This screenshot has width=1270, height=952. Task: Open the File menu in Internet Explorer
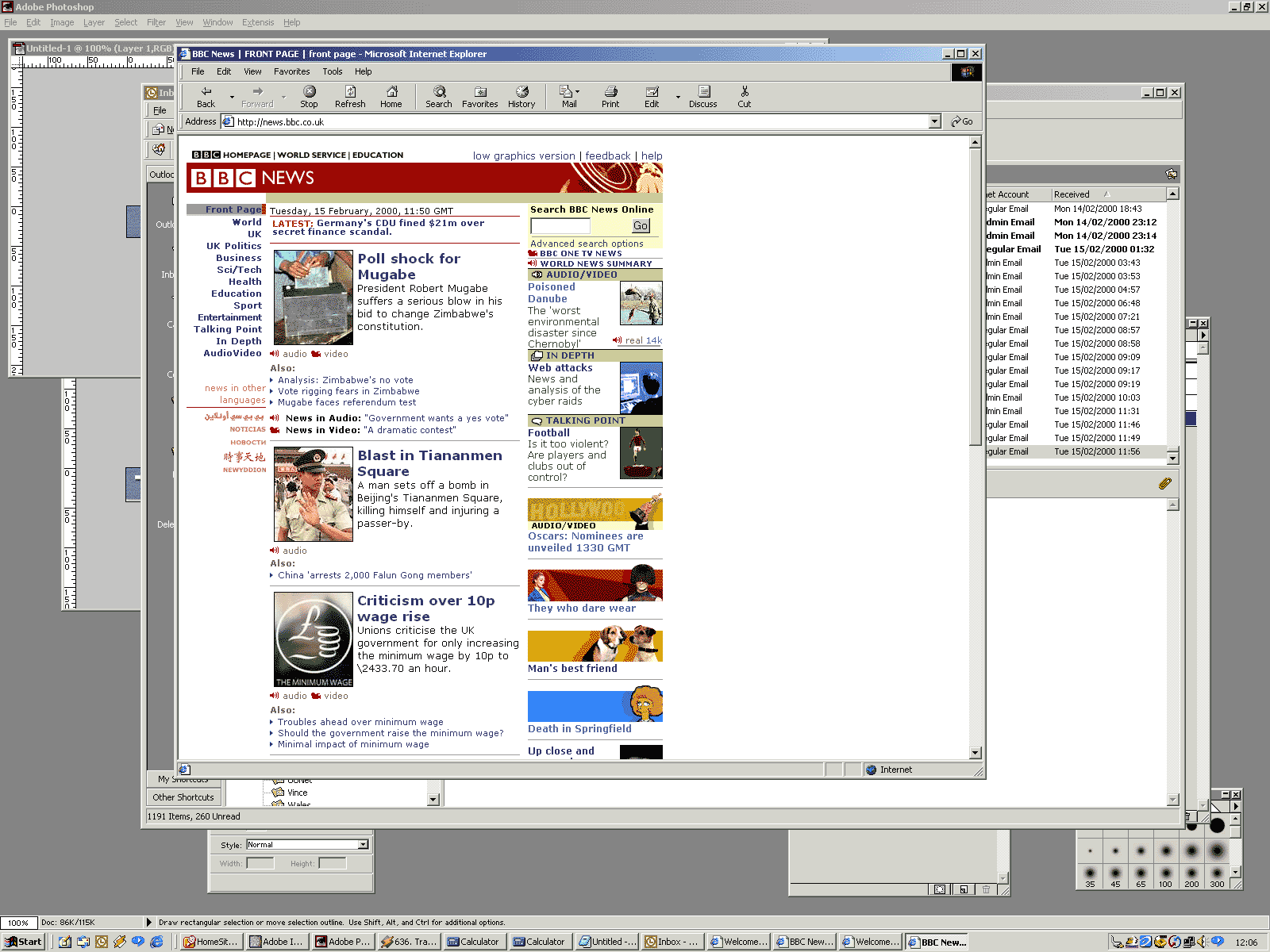coord(198,71)
